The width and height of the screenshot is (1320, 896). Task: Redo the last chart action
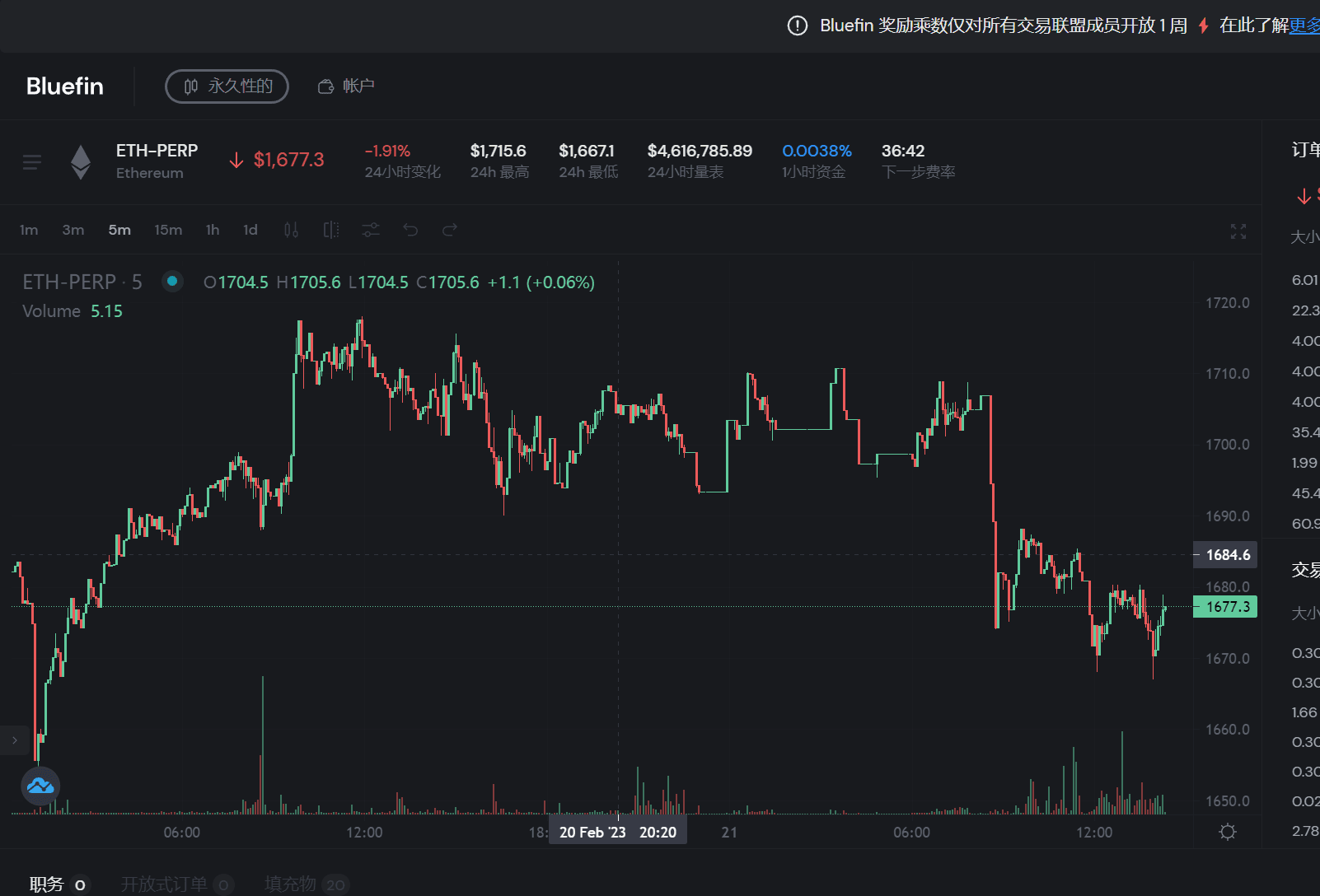tap(450, 230)
